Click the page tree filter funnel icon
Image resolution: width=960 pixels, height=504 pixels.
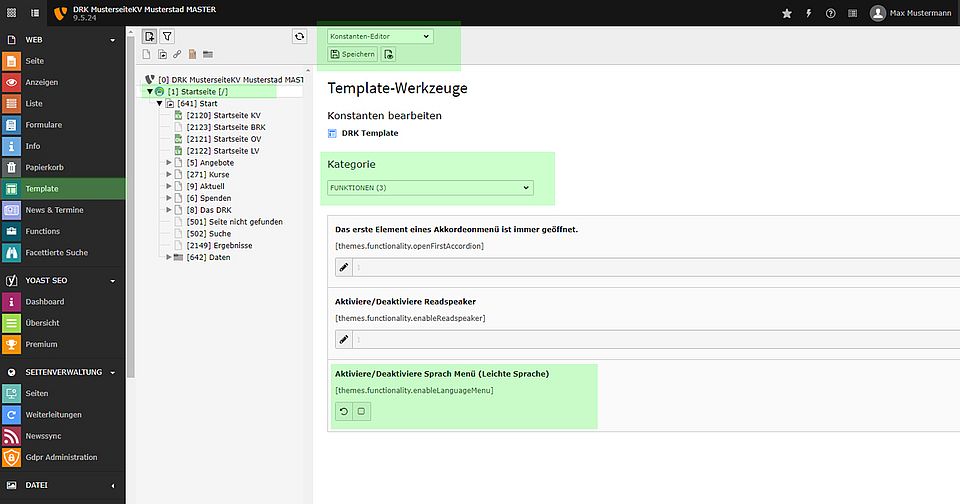(167, 36)
